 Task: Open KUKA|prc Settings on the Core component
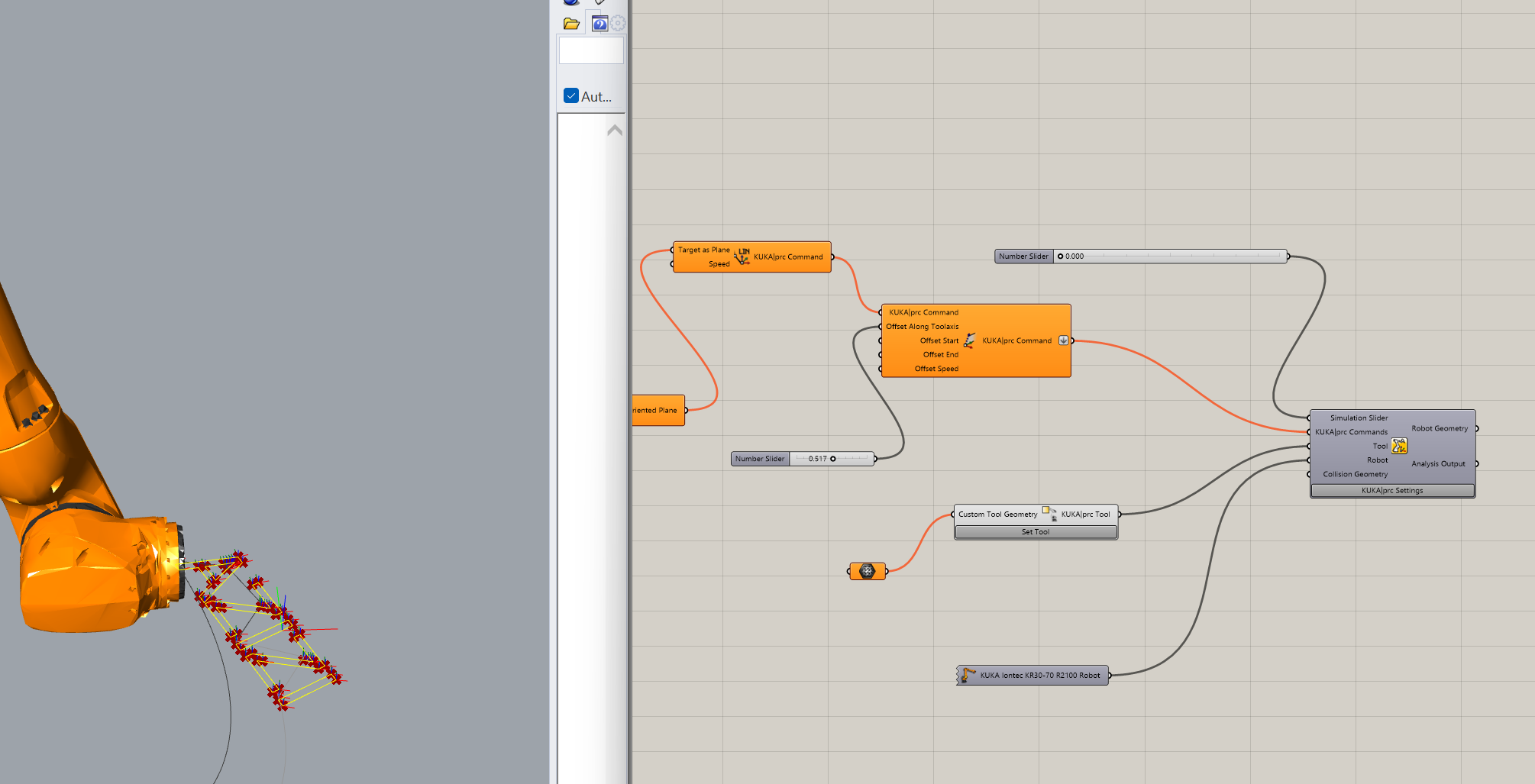tap(1392, 490)
